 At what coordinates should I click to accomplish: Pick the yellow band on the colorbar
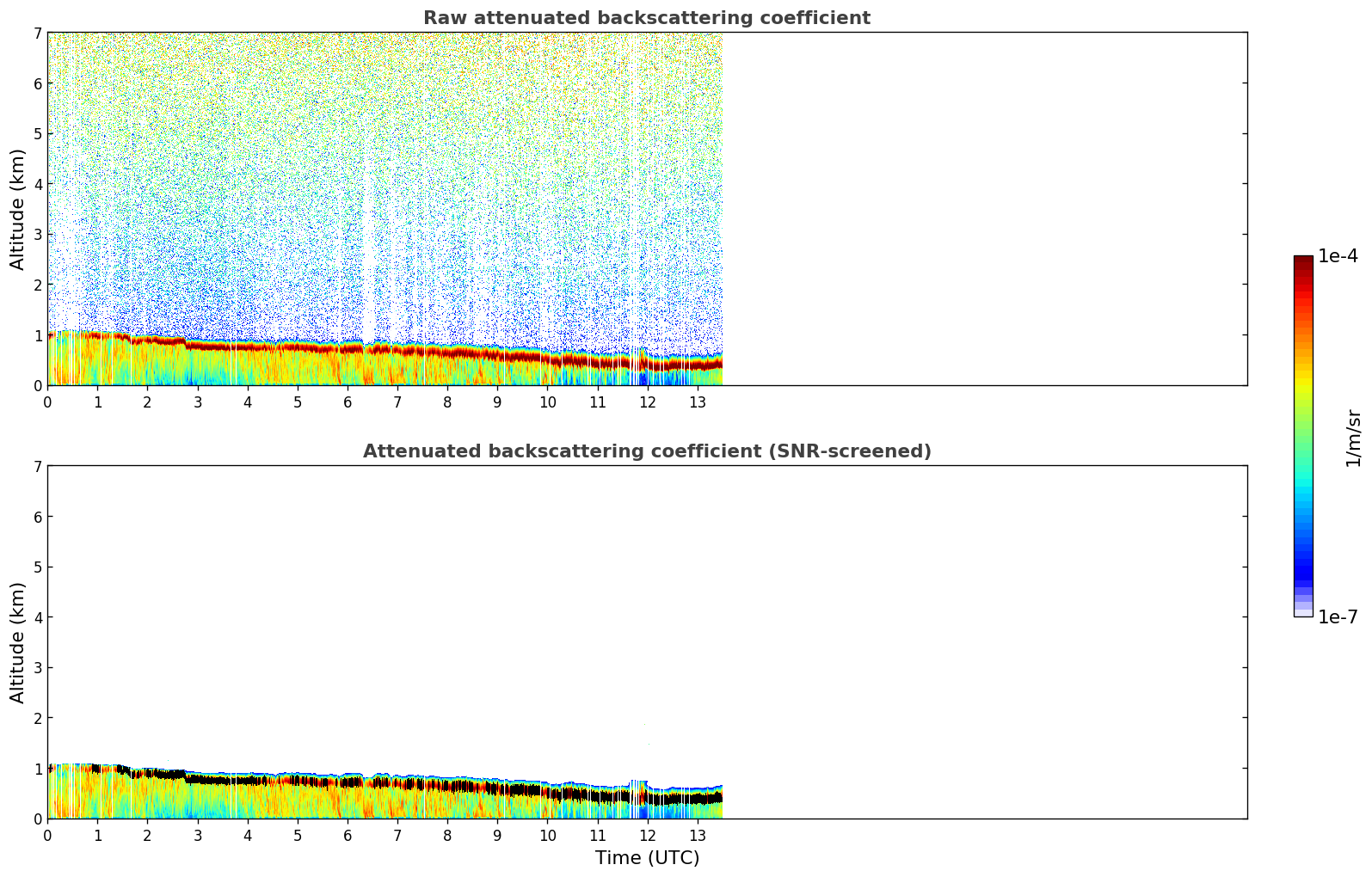[1302, 380]
